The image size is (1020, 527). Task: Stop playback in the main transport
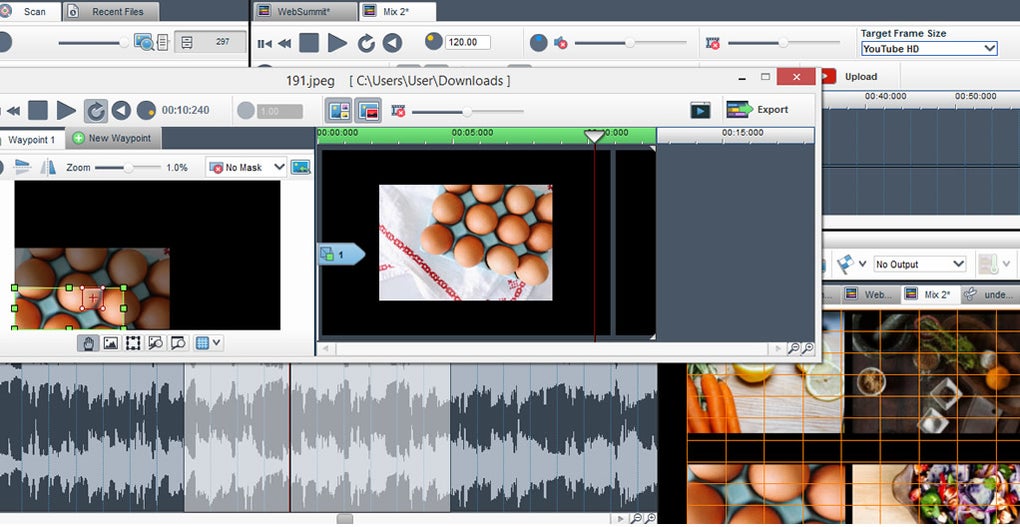point(309,43)
